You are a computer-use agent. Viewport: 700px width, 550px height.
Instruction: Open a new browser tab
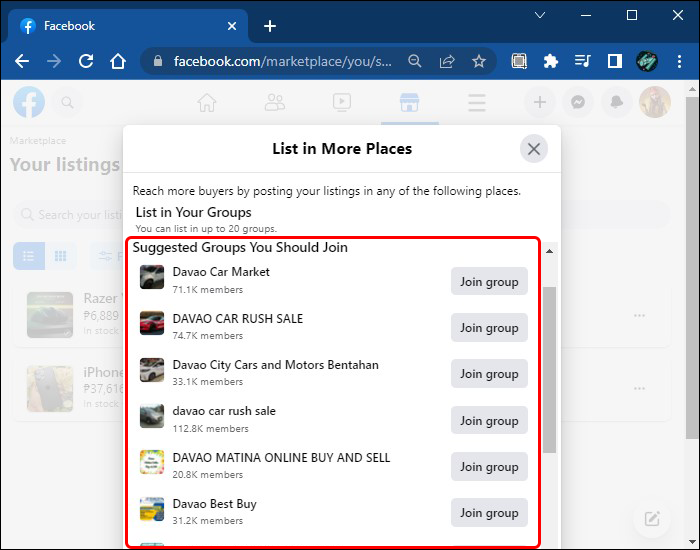point(269,26)
